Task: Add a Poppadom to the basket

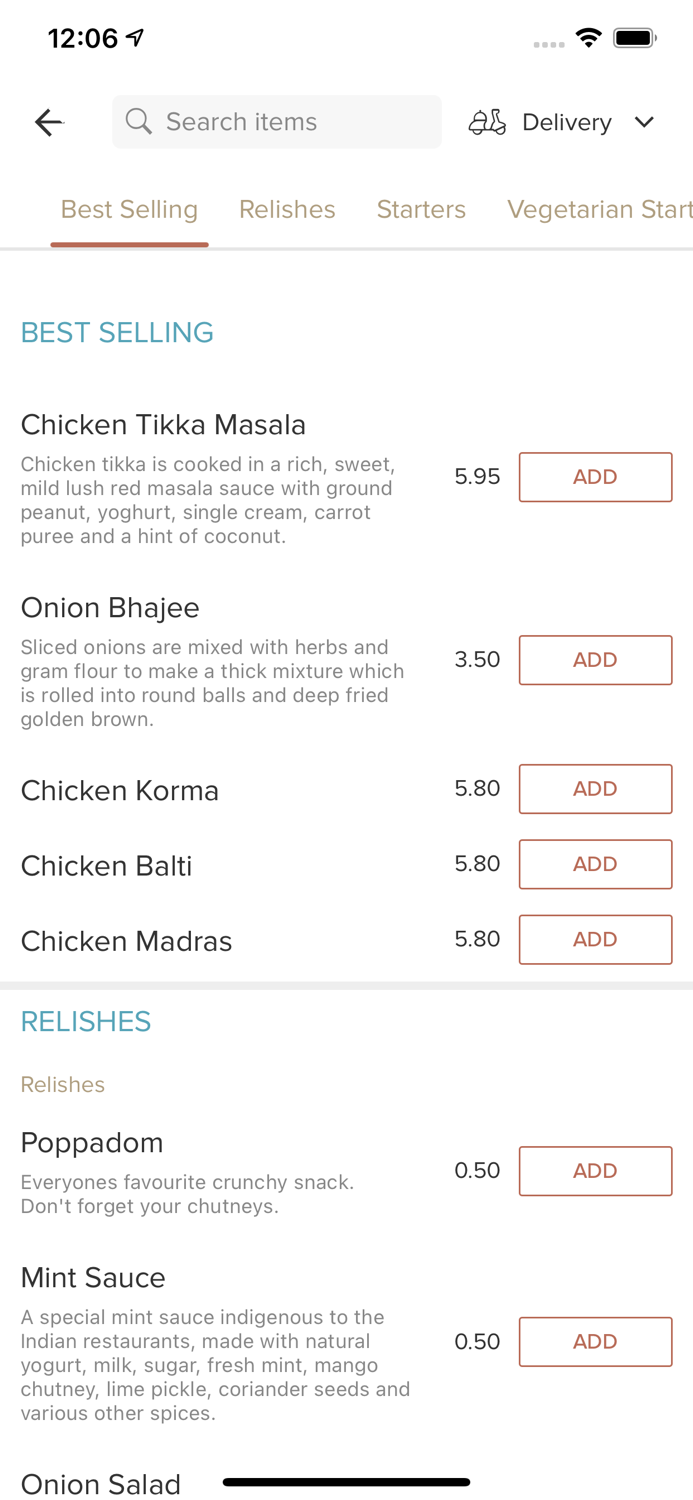Action: point(595,1170)
